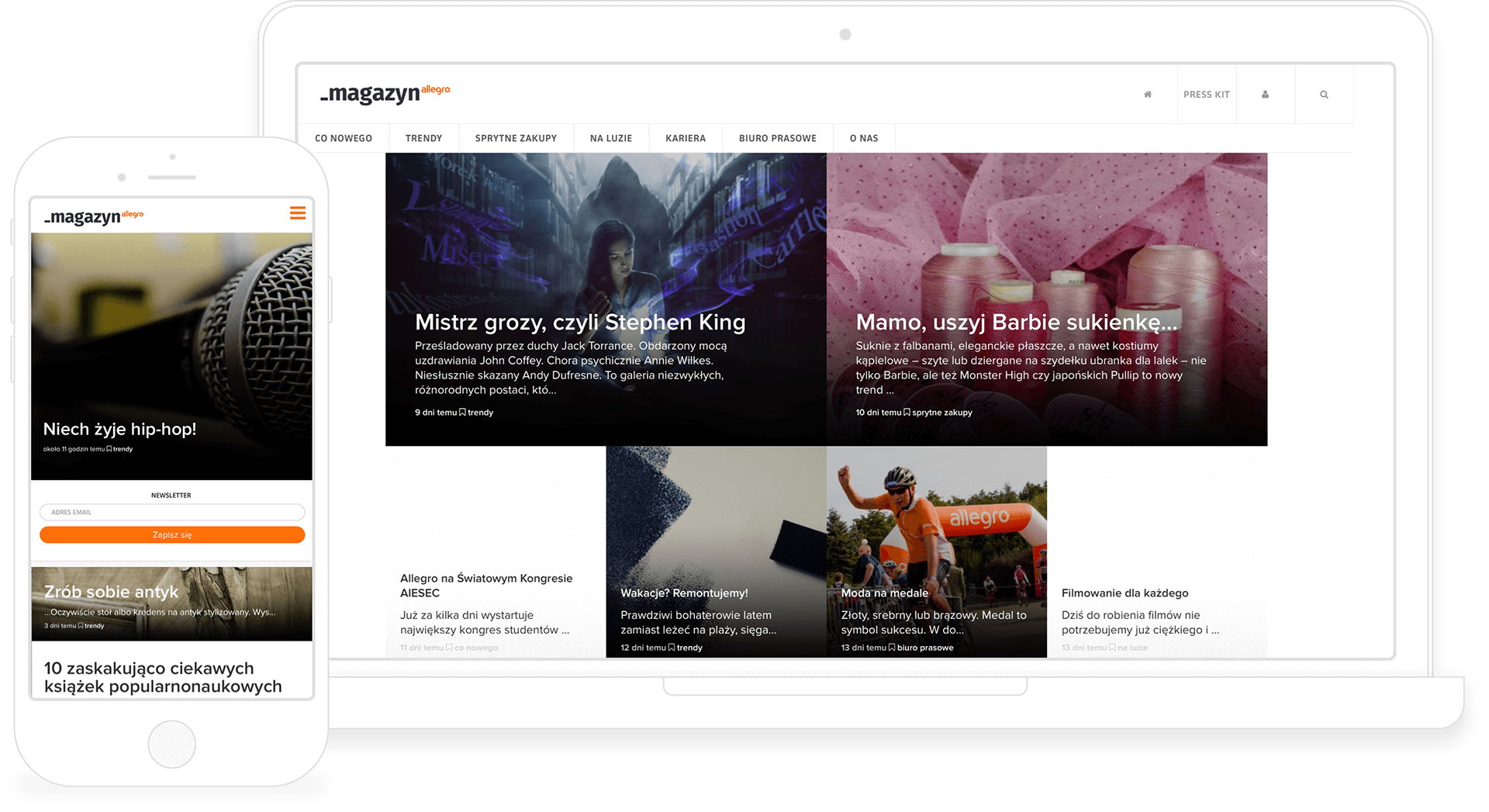Open the KARIERA menu item
Screen dimensions: 1489x812
pos(686,138)
